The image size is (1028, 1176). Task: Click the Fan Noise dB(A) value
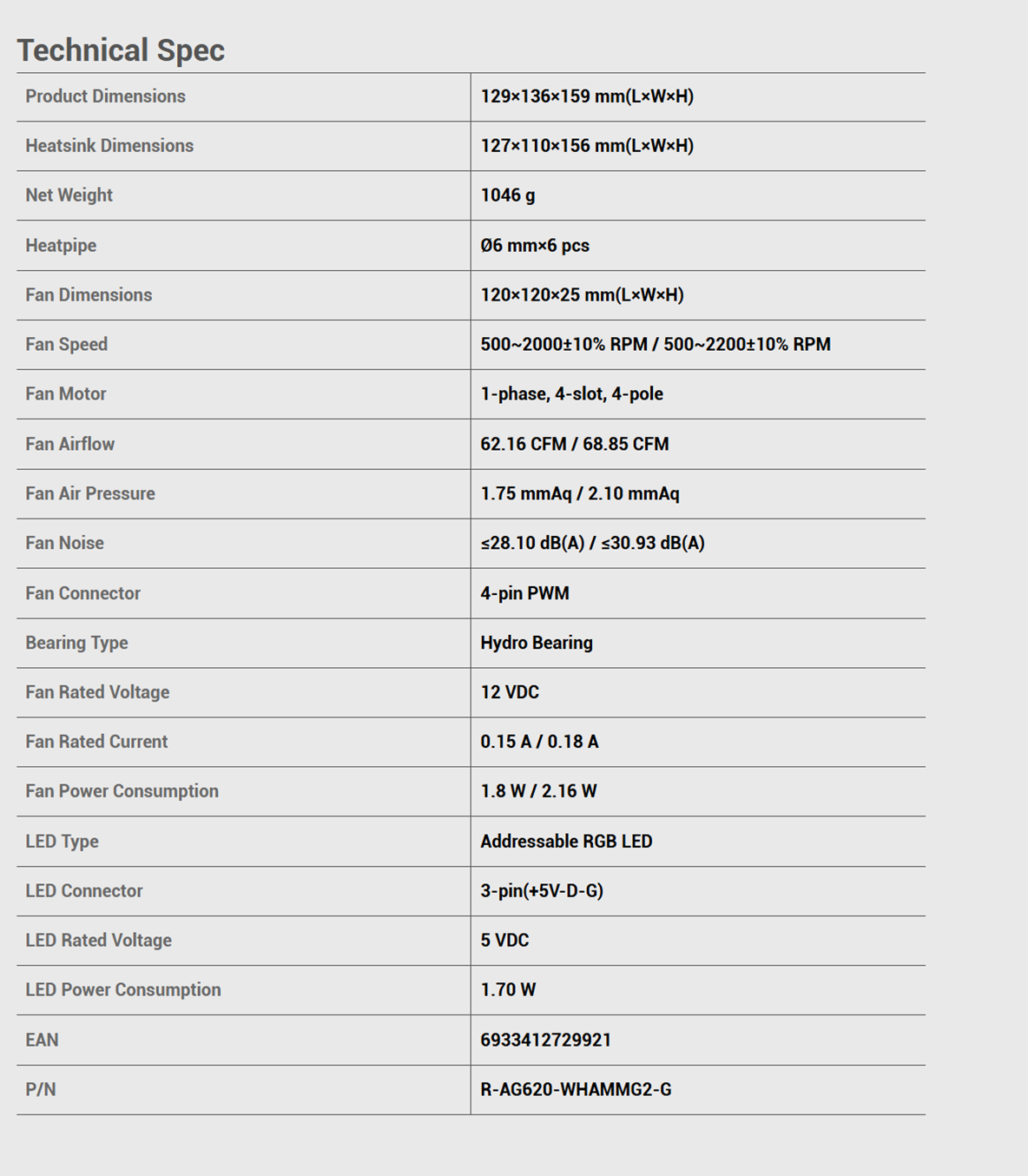(x=593, y=543)
